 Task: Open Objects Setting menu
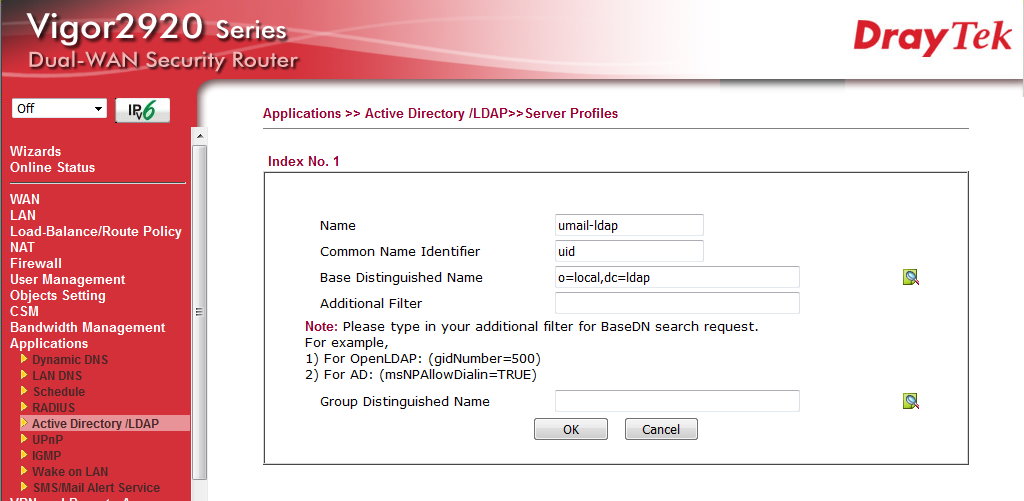click(57, 295)
